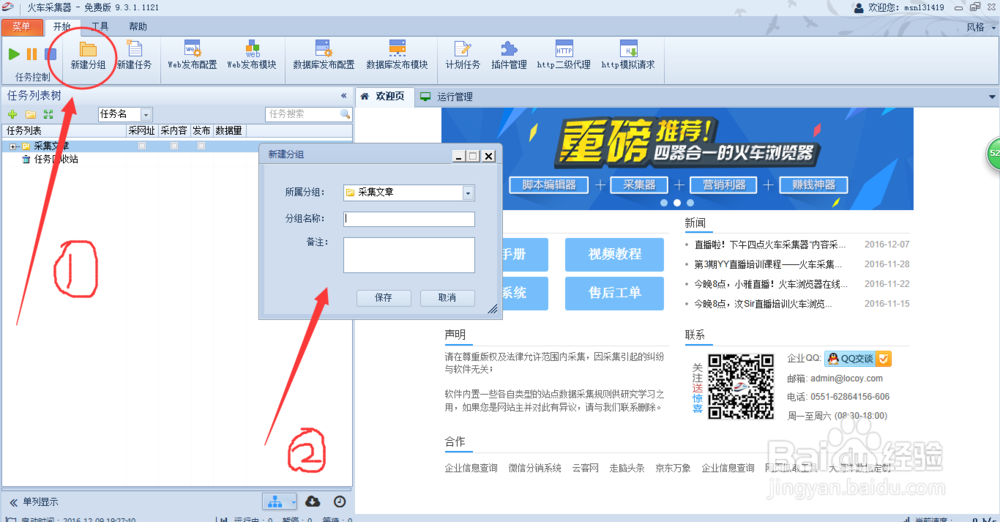The height and width of the screenshot is (522, 1000).
Task: Toggle the 采内容 checkbox for 采集文章
Action: tap(173, 146)
